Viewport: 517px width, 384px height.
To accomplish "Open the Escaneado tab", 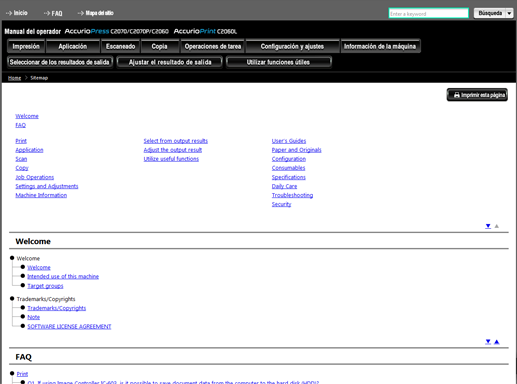I will 120,46.
